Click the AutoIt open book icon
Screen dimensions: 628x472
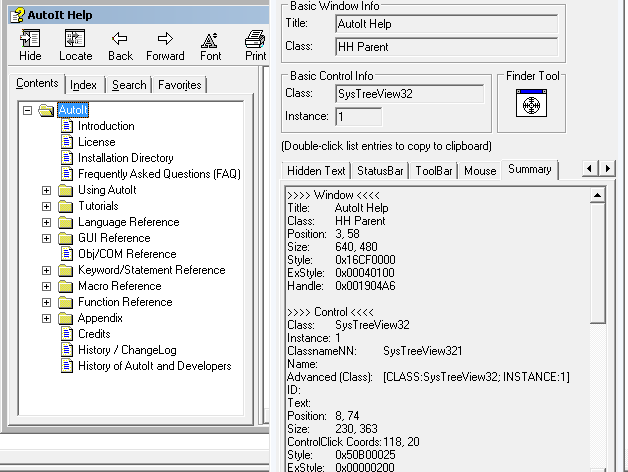(46, 110)
